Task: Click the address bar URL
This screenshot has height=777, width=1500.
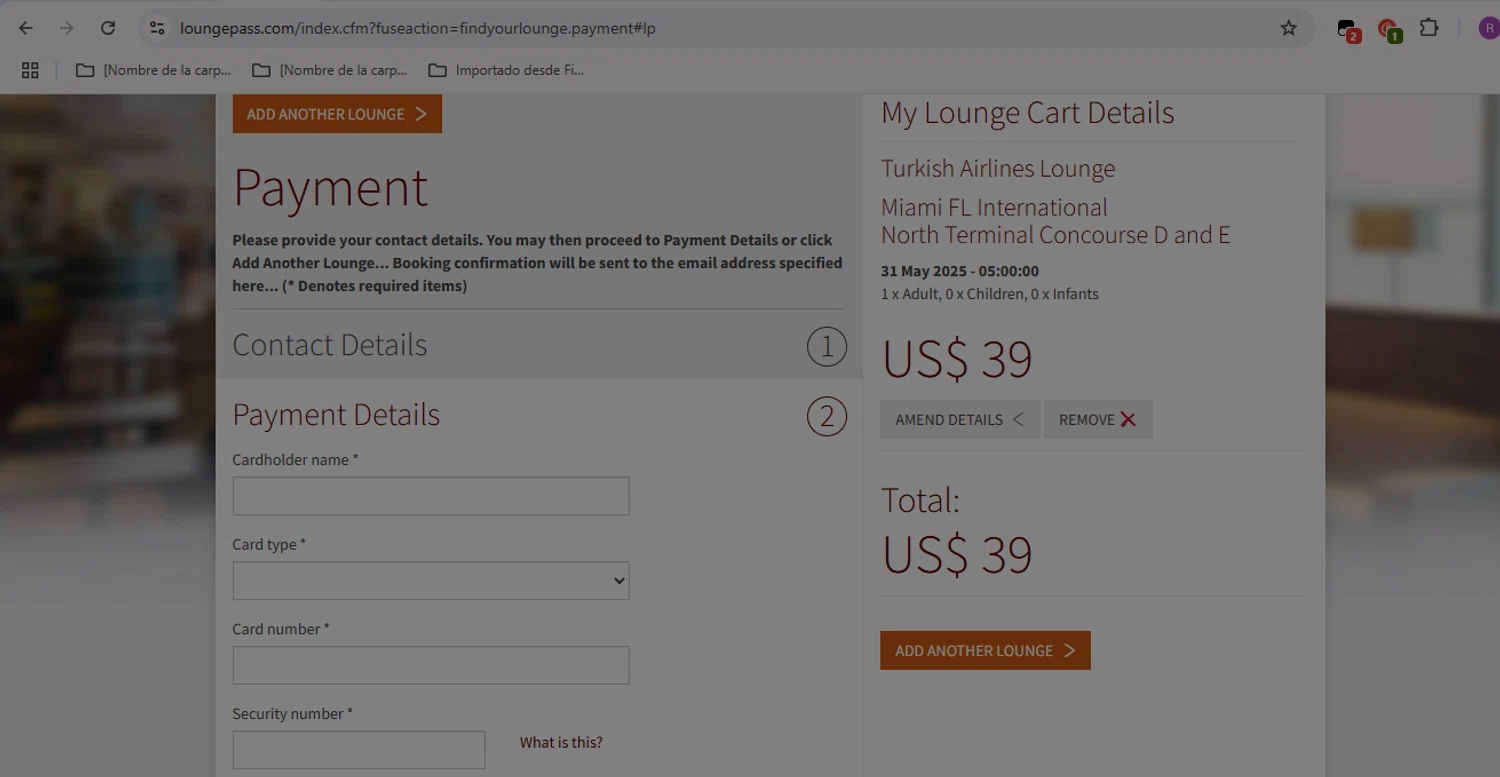Action: coord(418,28)
